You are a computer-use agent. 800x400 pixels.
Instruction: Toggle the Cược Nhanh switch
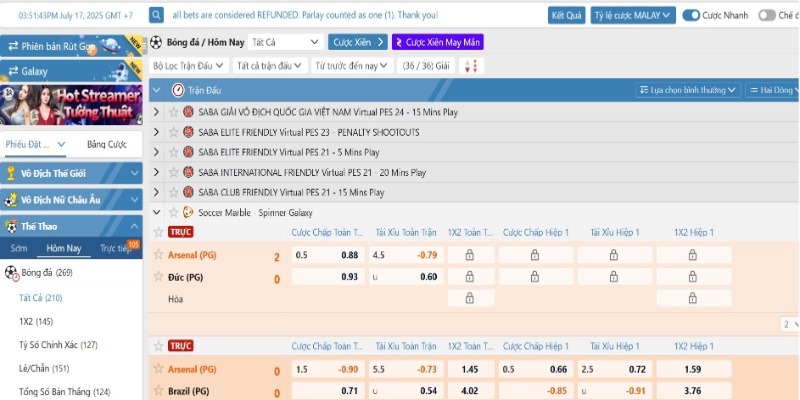pyautogui.click(x=691, y=16)
